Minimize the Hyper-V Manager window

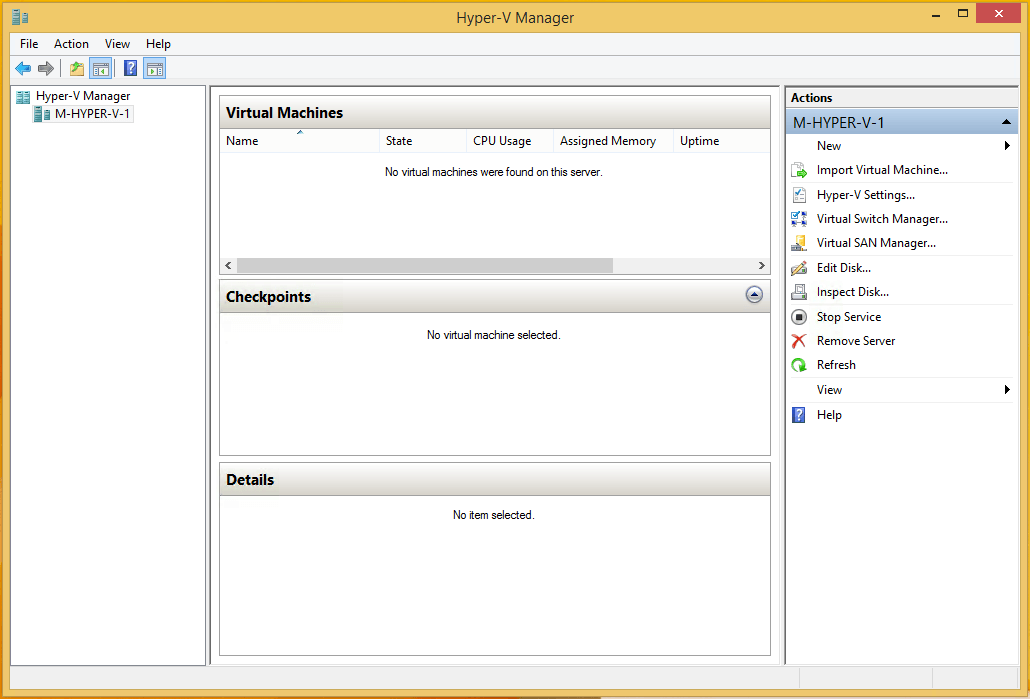click(x=936, y=14)
